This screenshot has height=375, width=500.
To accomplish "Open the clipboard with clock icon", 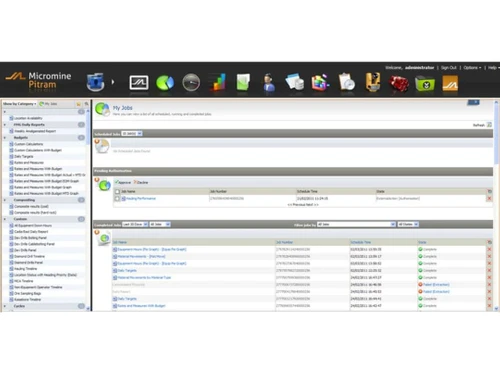I will 347,82.
